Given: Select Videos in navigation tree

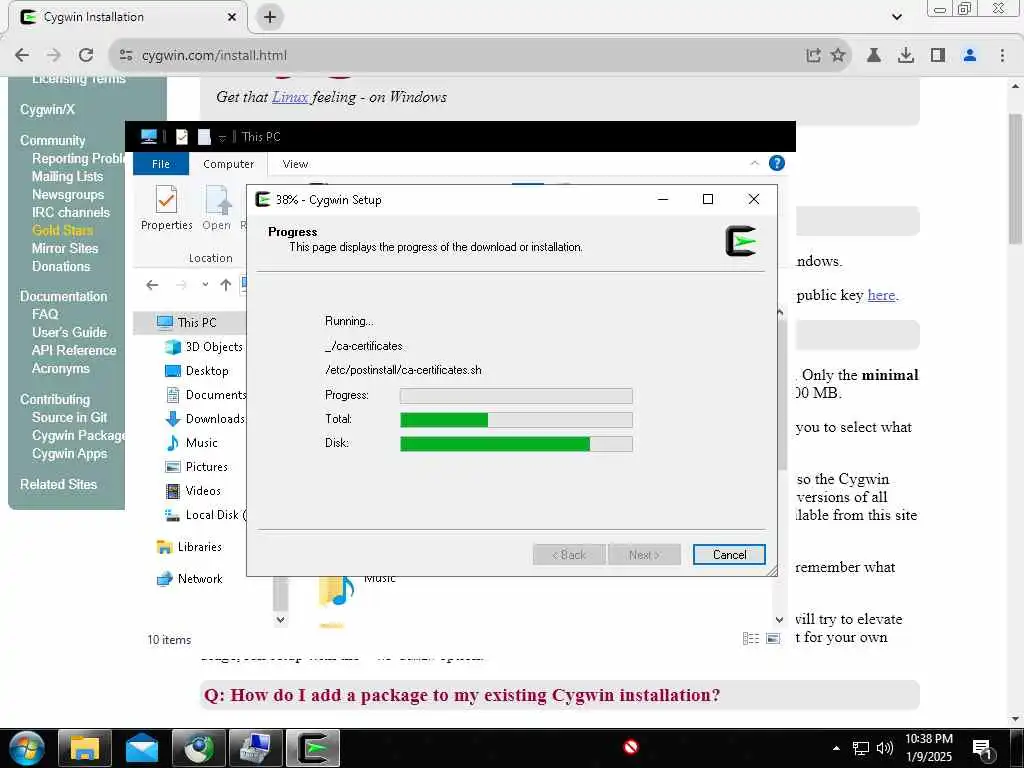Looking at the screenshot, I should [193, 491].
